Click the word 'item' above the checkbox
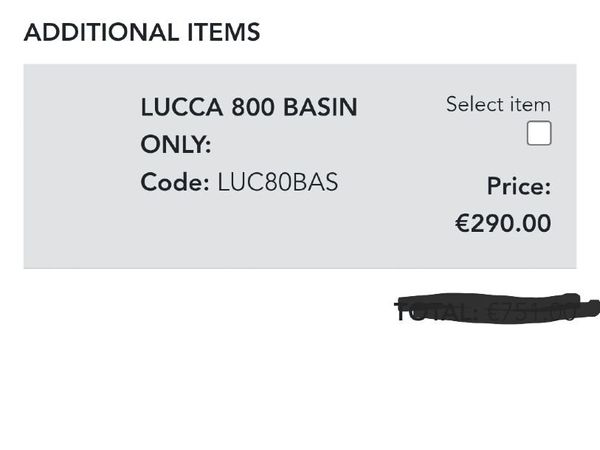This screenshot has width=600, height=450. 530,104
